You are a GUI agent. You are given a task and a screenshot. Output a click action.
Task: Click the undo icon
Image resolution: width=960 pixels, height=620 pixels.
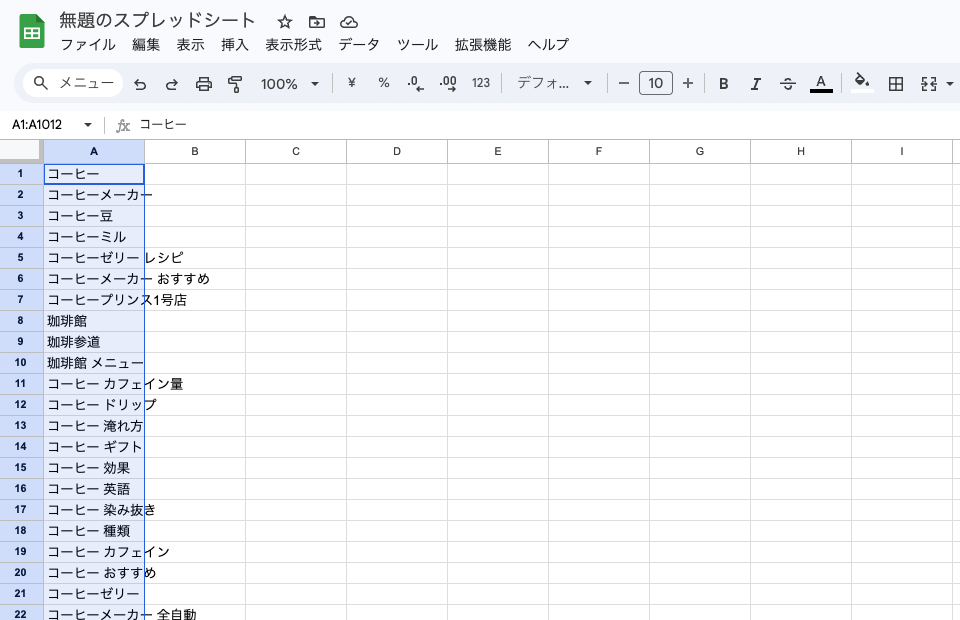[140, 84]
